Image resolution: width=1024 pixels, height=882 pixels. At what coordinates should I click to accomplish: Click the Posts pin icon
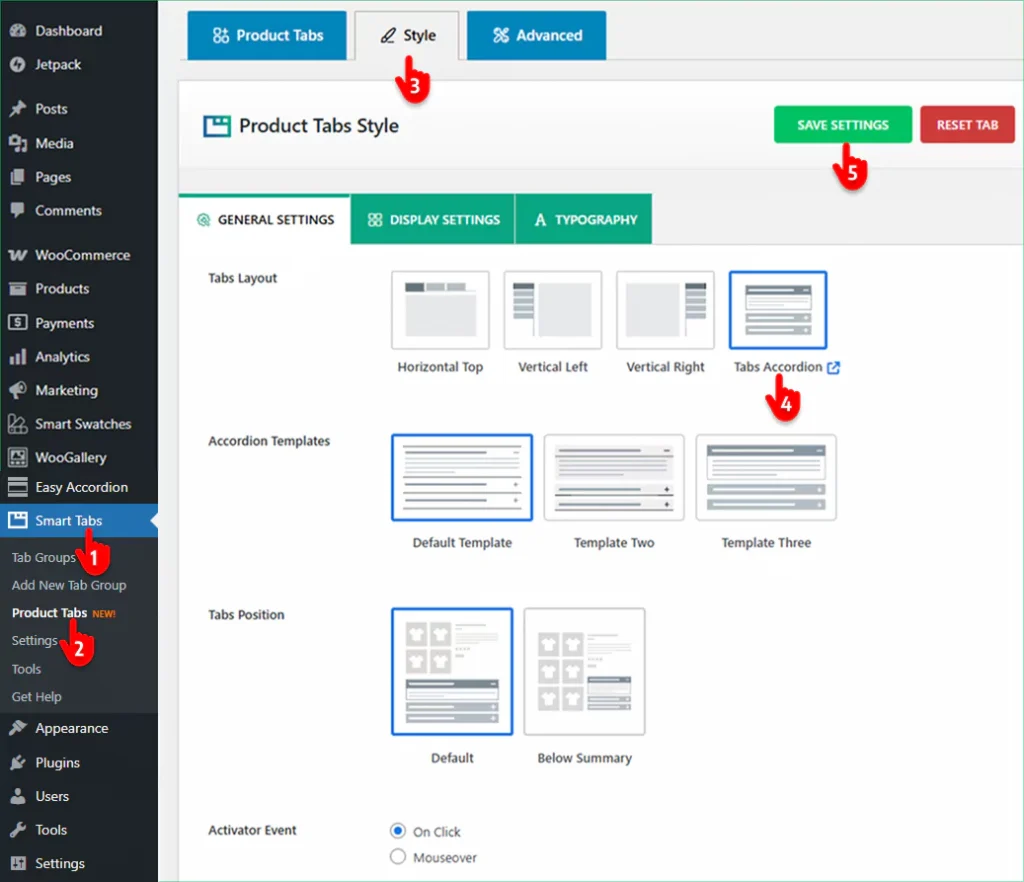tap(18, 108)
